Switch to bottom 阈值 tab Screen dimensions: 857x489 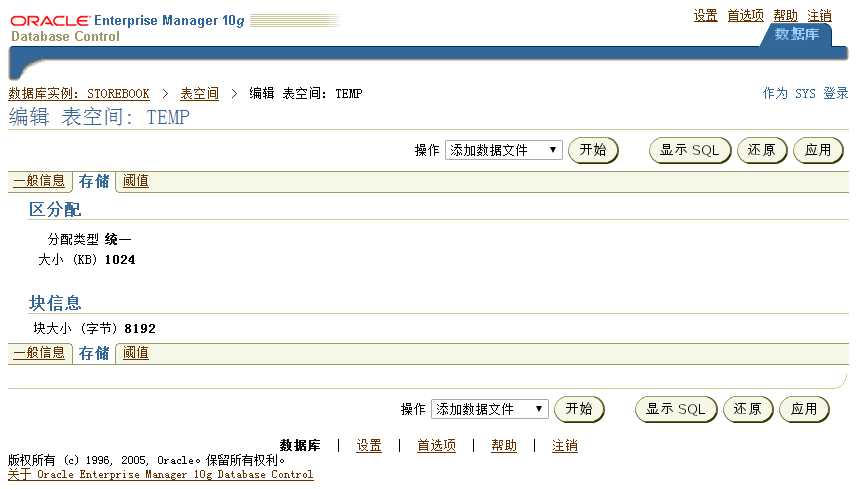pyautogui.click(x=136, y=353)
